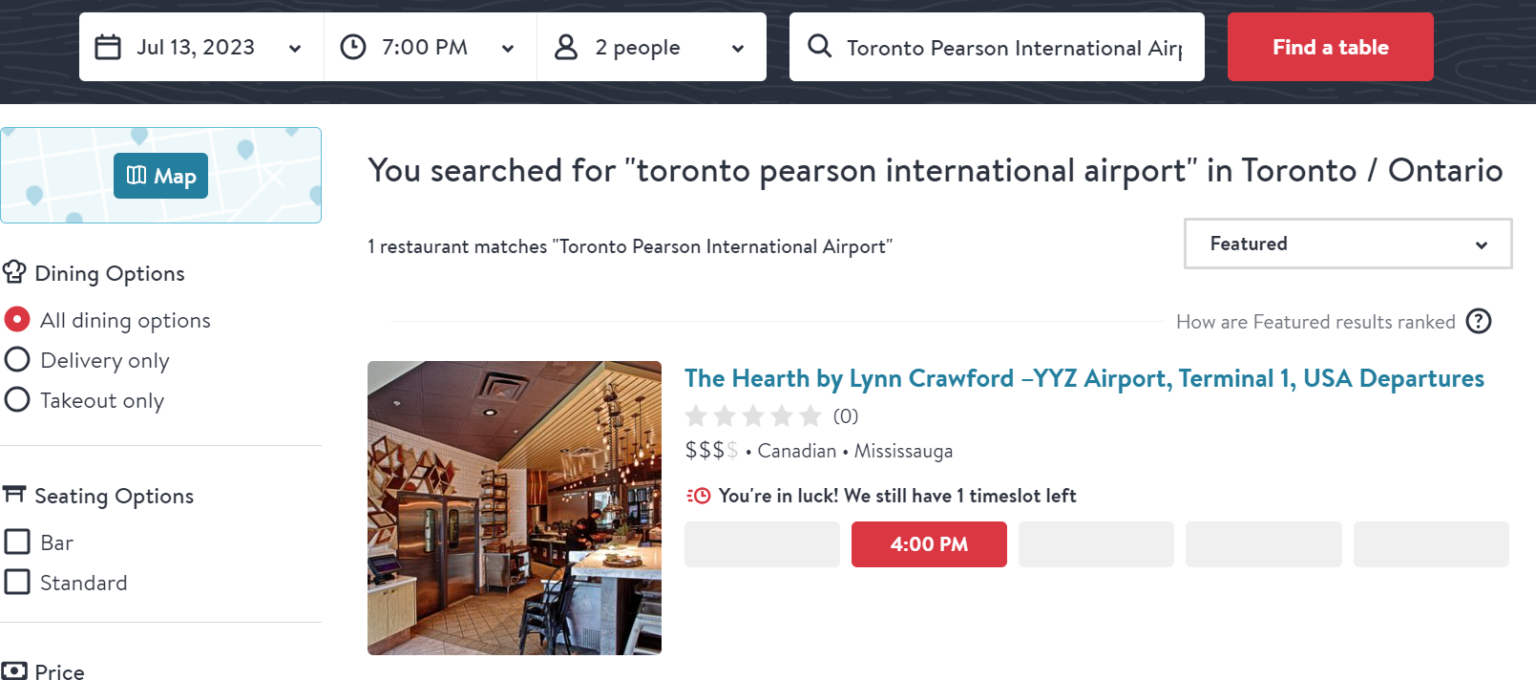
Task: Open The Hearth by Lynn Crawford restaurant page
Action: 1084,378
